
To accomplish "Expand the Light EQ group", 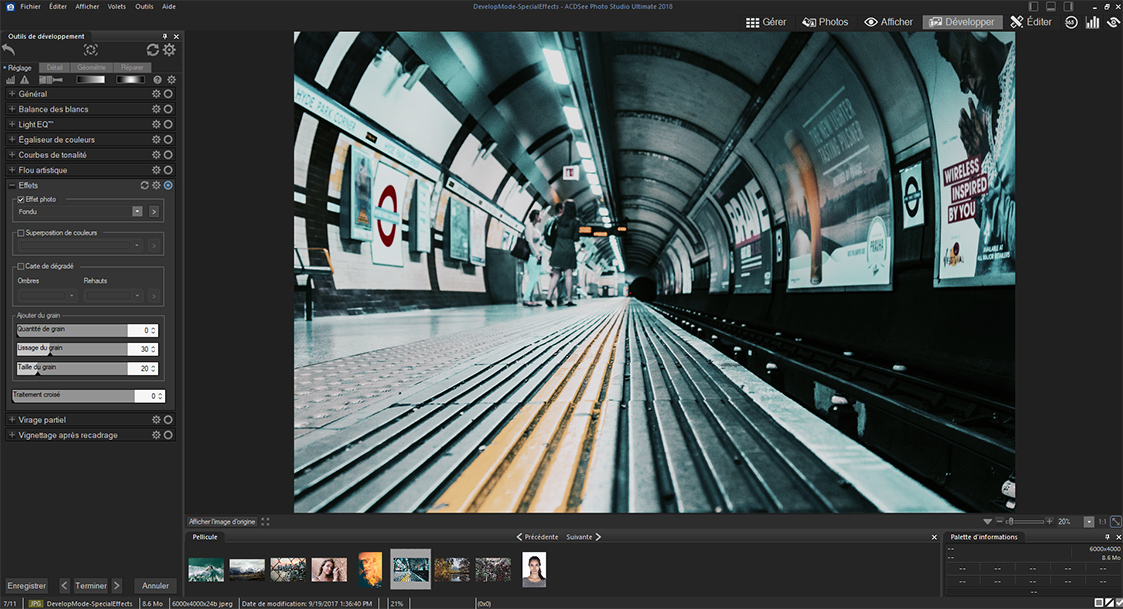I will point(12,124).
